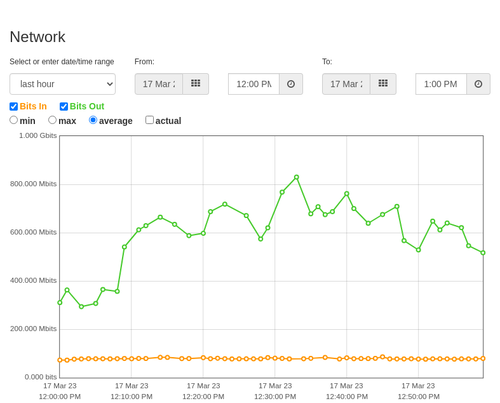Click the 'Select or enter date/time range' label
Image resolution: width=500 pixels, height=403 pixels.
coord(62,62)
